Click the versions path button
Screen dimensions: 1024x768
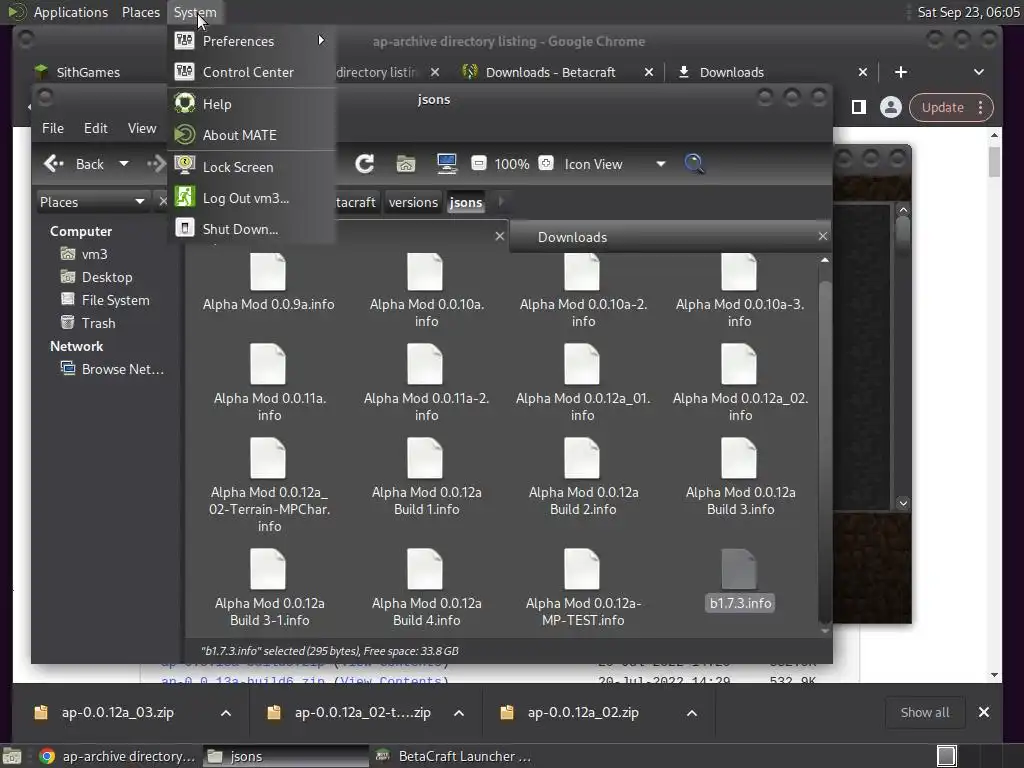coord(413,202)
